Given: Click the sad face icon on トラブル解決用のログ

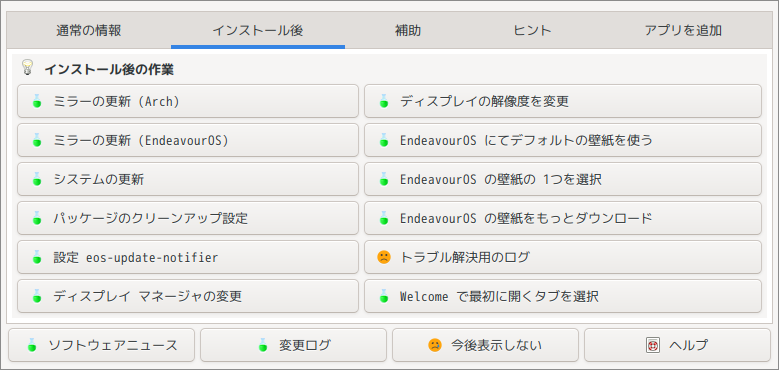Looking at the screenshot, I should click(x=384, y=257).
